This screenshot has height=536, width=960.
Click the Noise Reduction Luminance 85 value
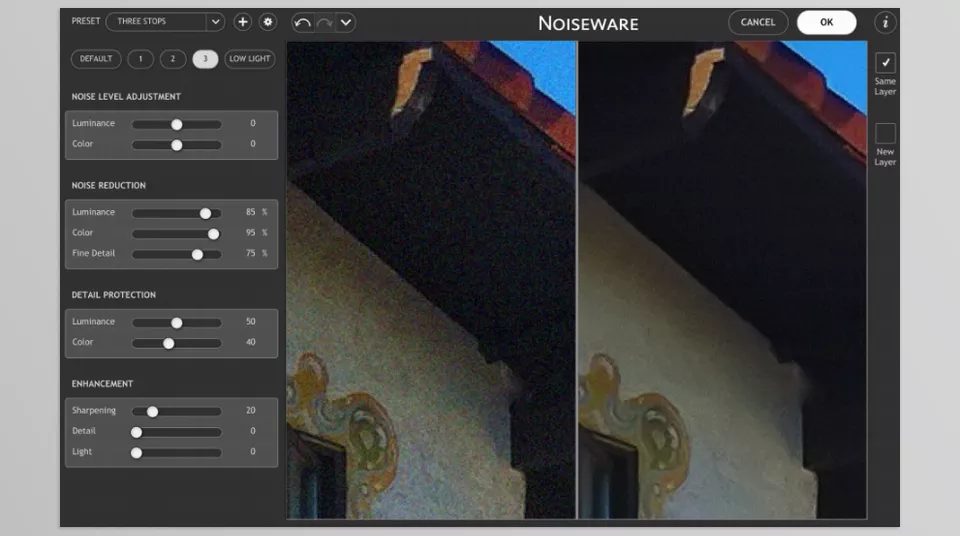click(x=250, y=212)
